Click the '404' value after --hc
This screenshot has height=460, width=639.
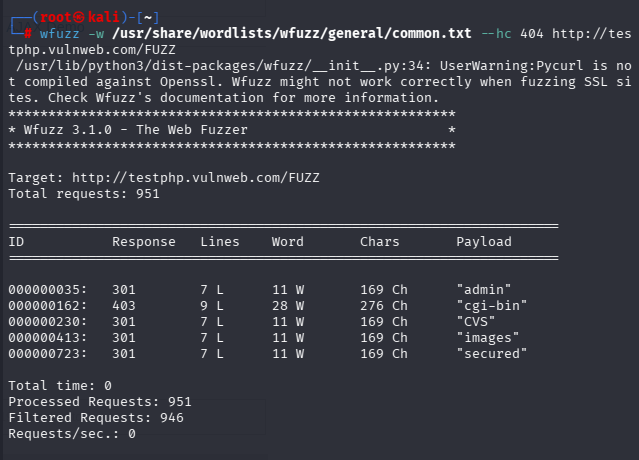pos(532,33)
